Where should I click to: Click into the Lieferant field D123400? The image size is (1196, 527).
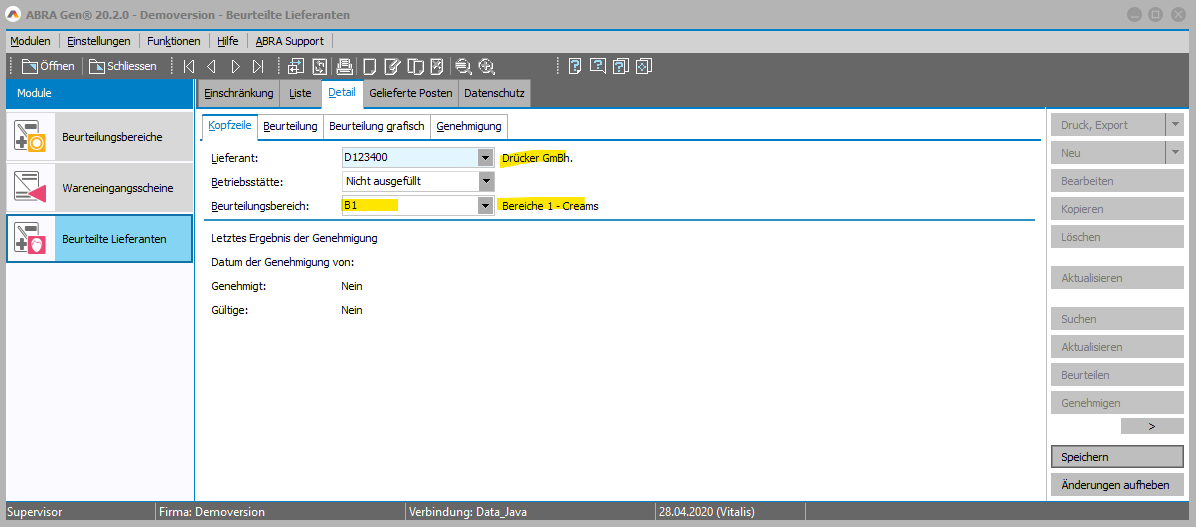coord(408,157)
